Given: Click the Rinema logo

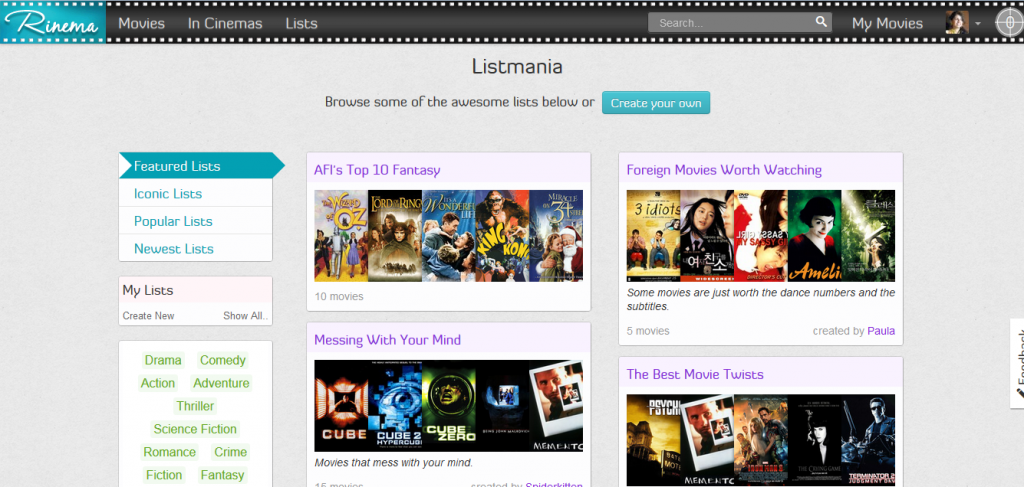Looking at the screenshot, I should coord(54,23).
